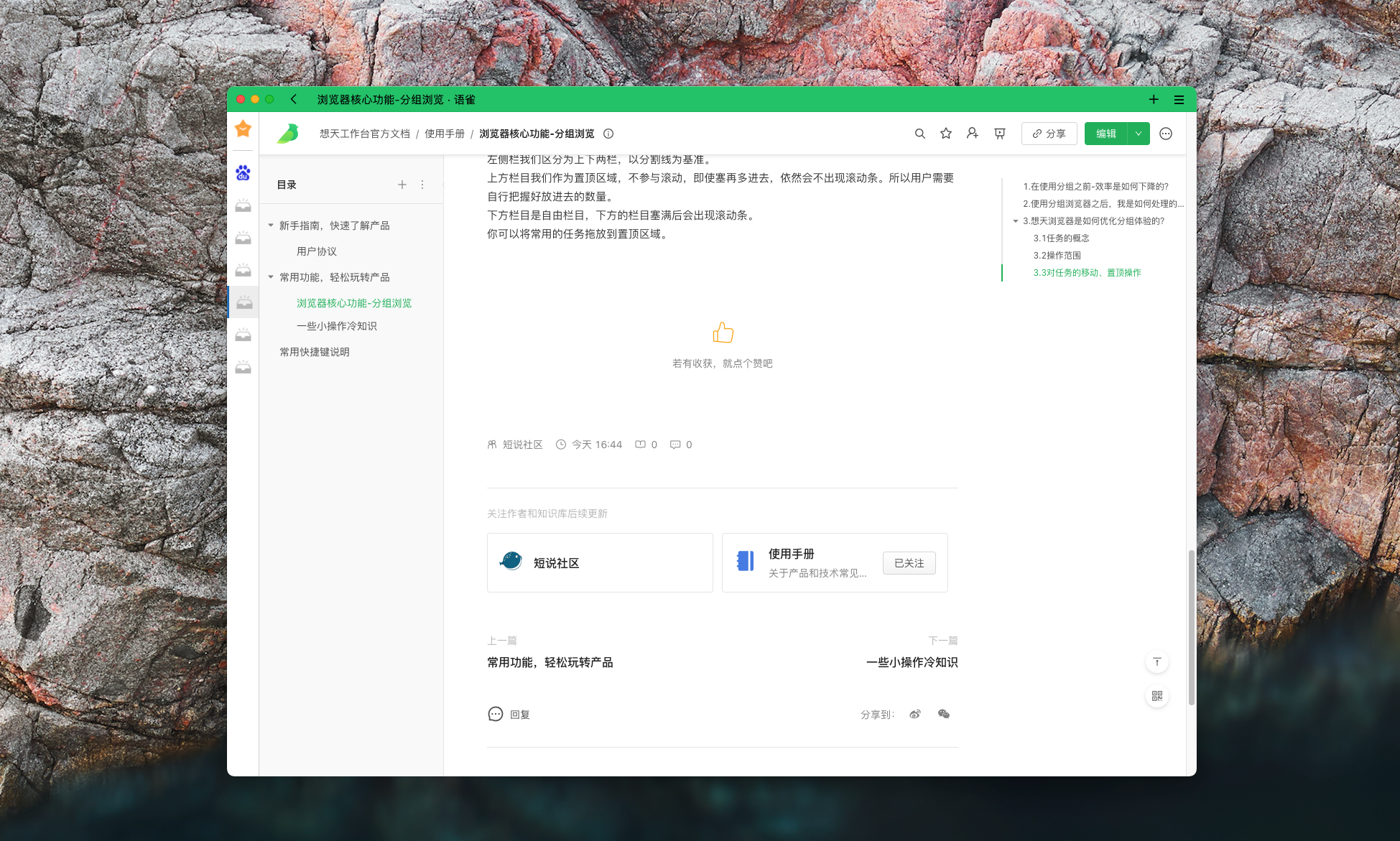Click the 分享 button
Screen dimensions: 1400x841
(x=1049, y=134)
